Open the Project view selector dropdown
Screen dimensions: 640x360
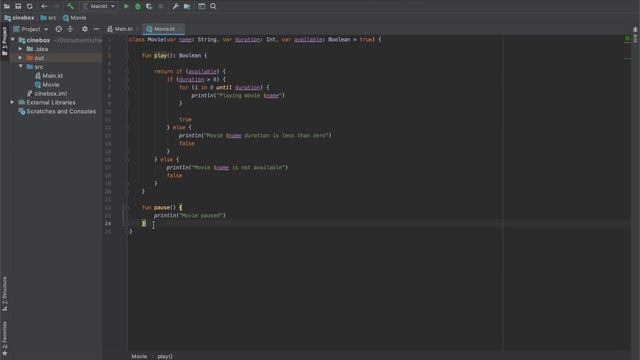coord(31,29)
